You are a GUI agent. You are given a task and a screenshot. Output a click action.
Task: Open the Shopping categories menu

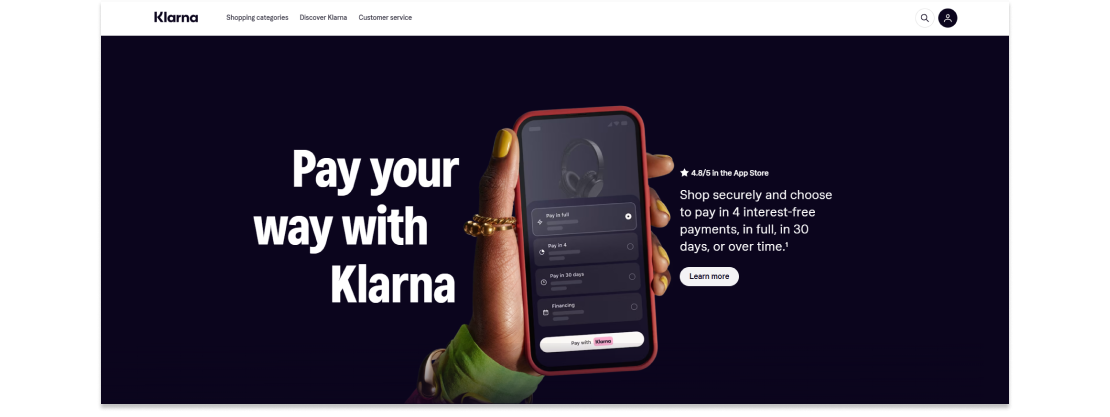point(257,18)
